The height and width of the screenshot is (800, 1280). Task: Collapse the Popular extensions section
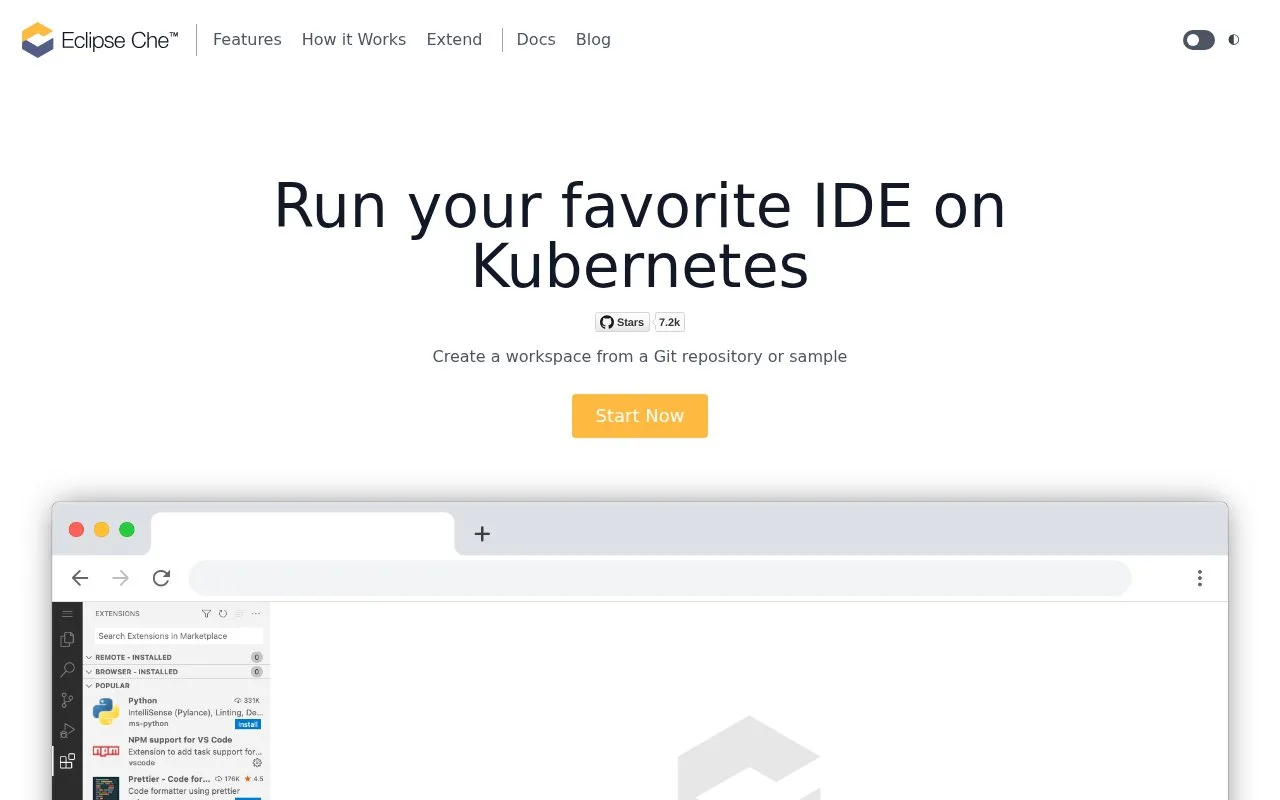click(x=177, y=685)
